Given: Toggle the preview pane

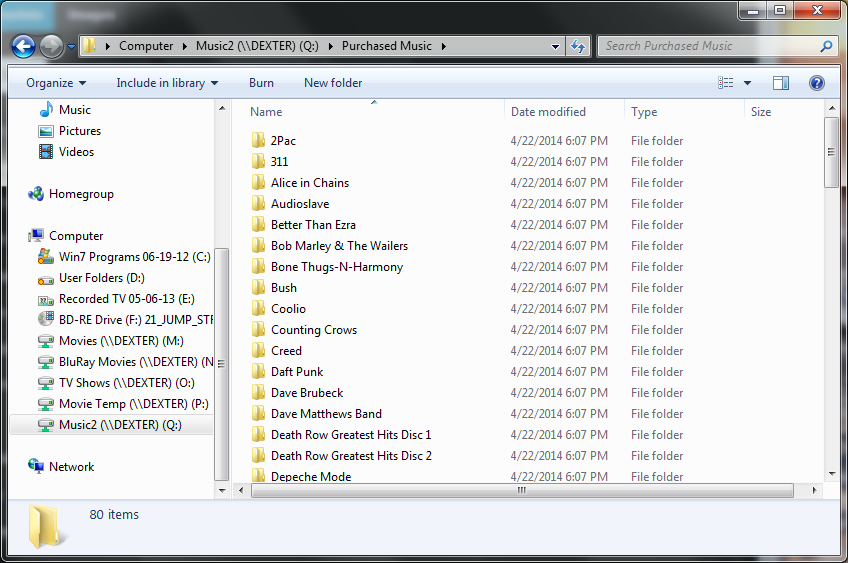Looking at the screenshot, I should [781, 83].
